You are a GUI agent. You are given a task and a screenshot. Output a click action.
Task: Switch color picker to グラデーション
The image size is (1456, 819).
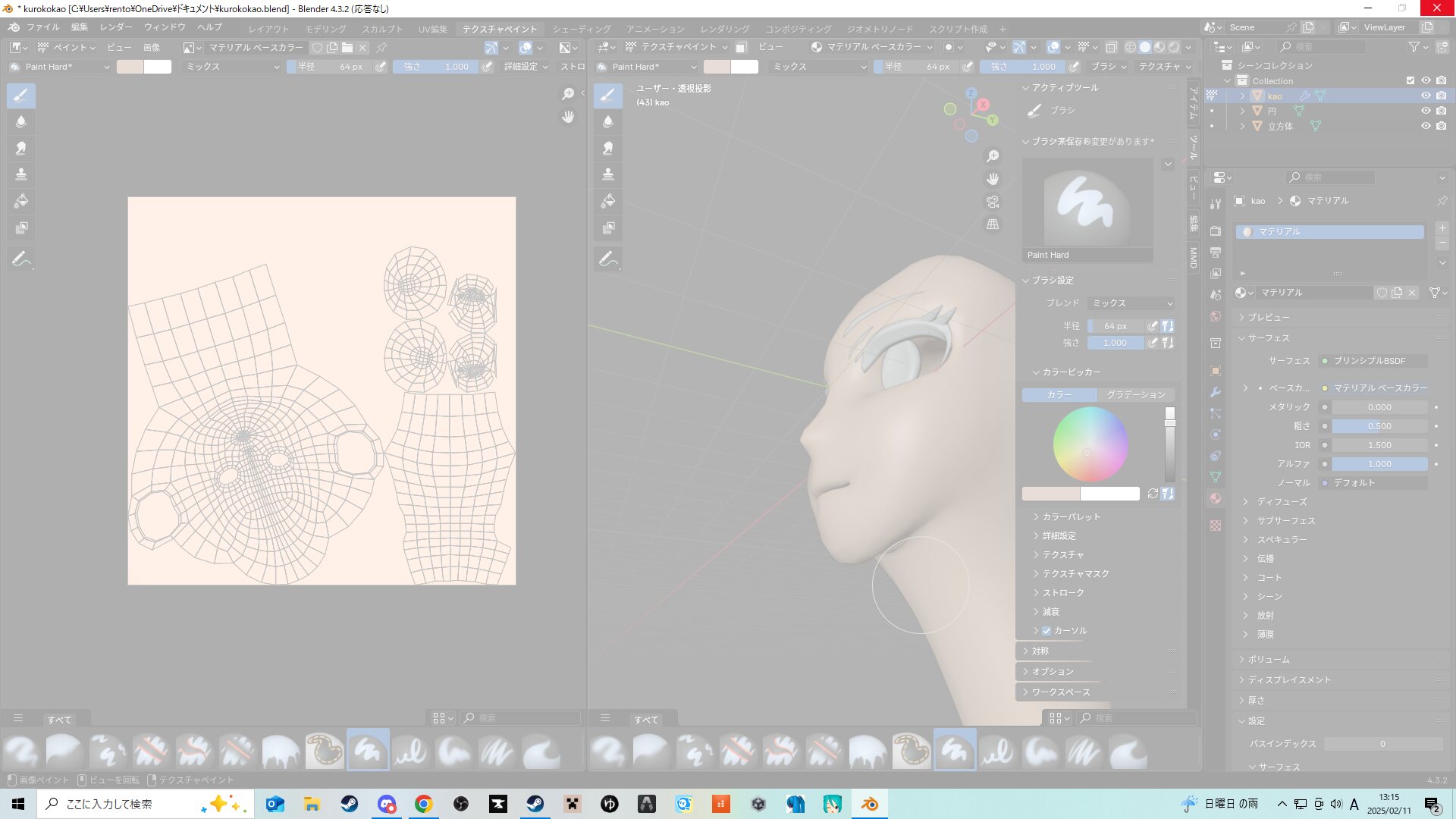1135,395
